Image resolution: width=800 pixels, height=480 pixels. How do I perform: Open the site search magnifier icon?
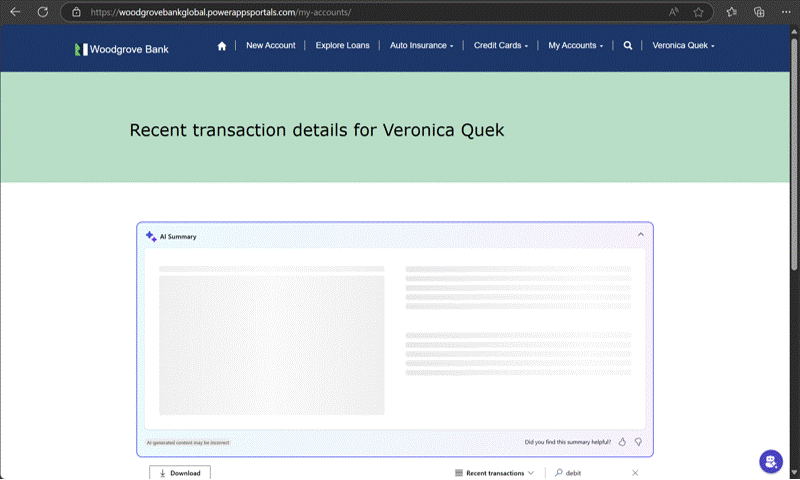tap(628, 45)
